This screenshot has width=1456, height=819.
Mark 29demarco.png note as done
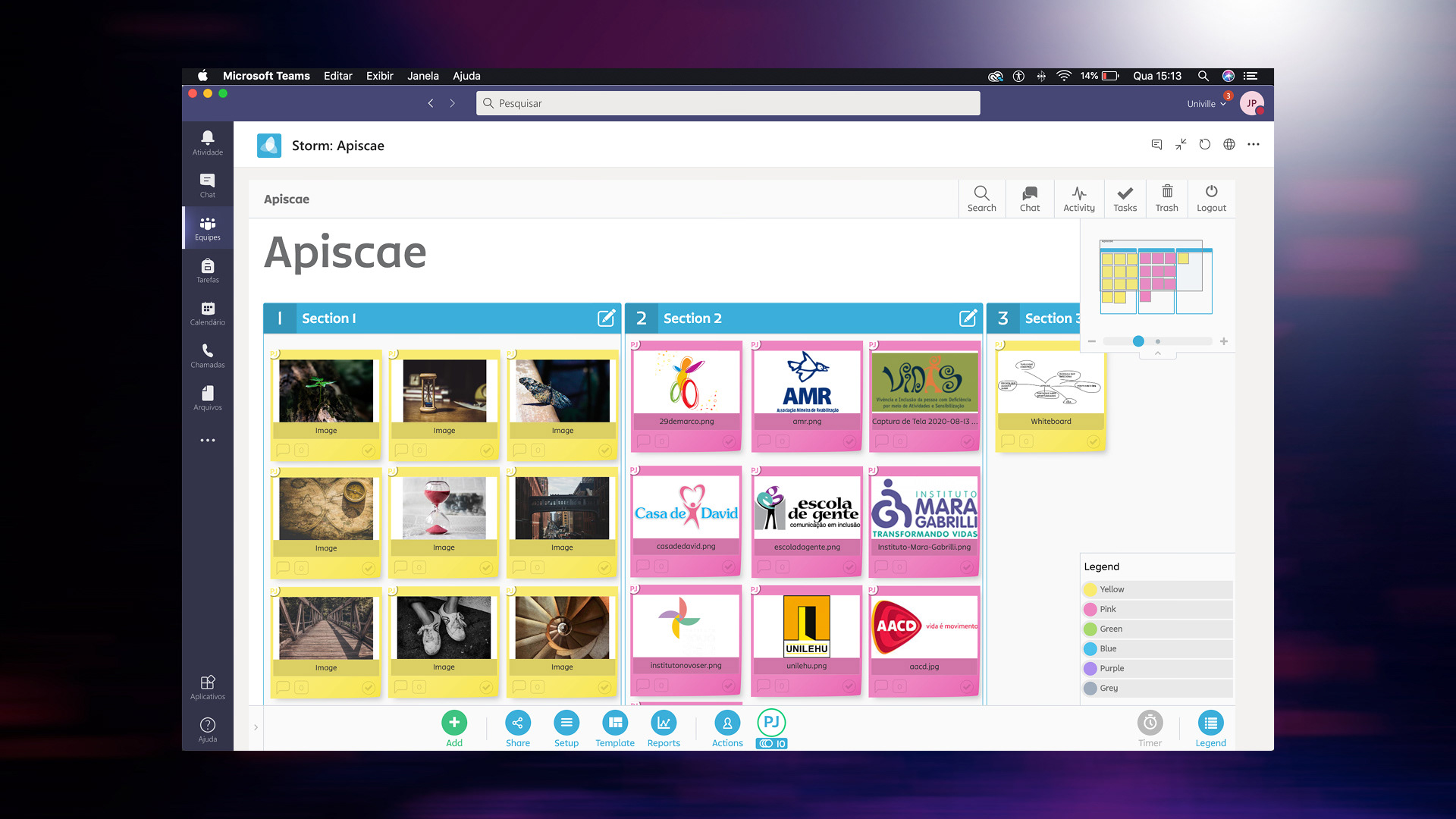click(x=729, y=441)
